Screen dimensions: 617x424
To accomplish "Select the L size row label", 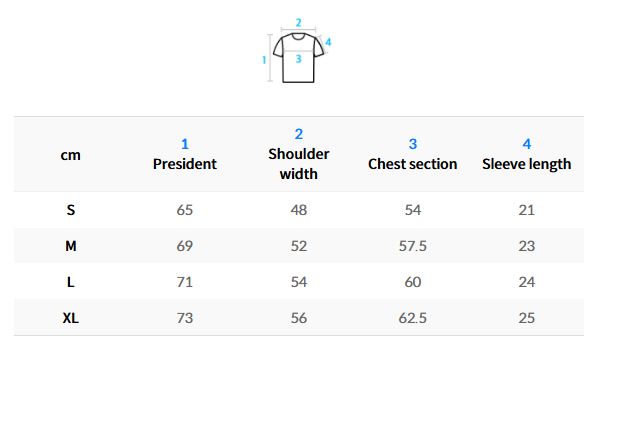I will 70,282.
